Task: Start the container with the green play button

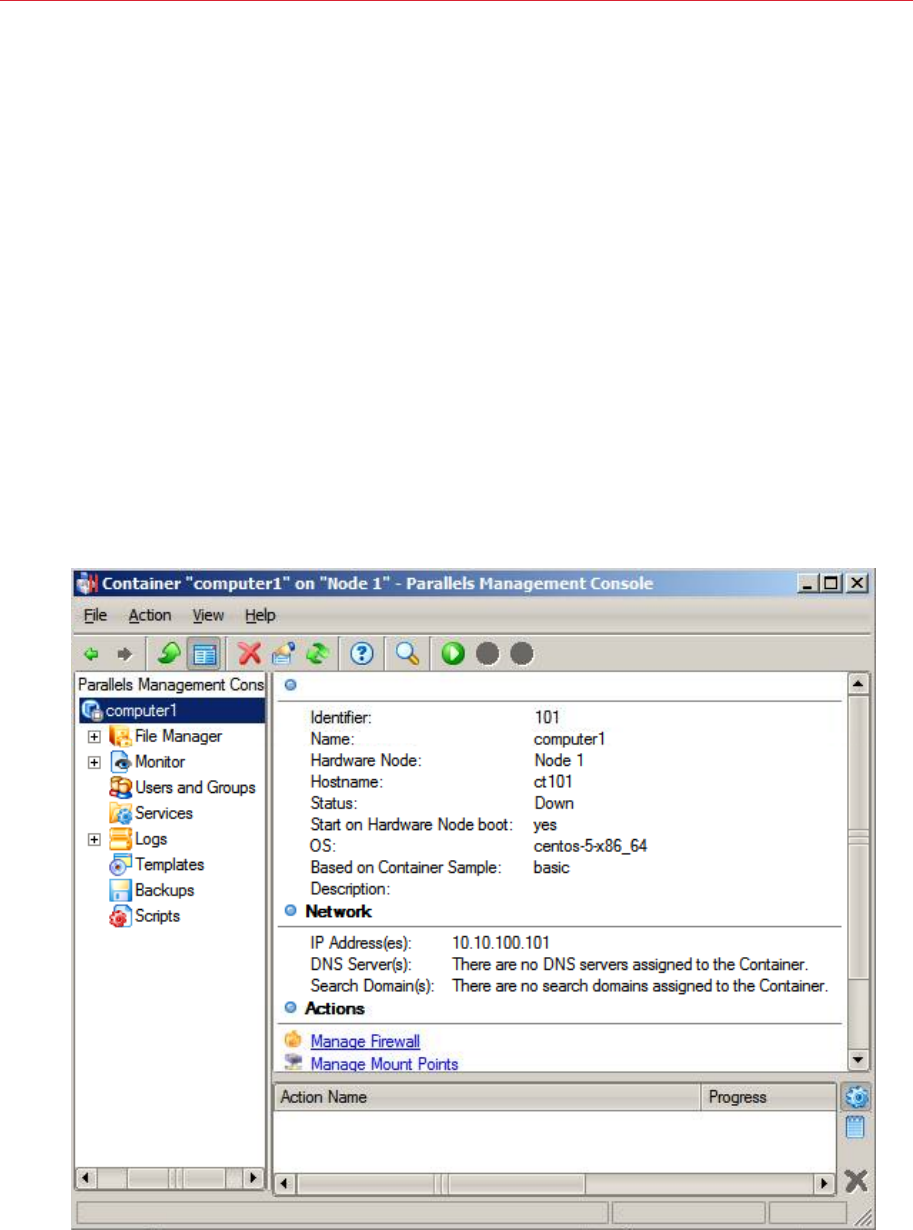Action: [x=453, y=654]
